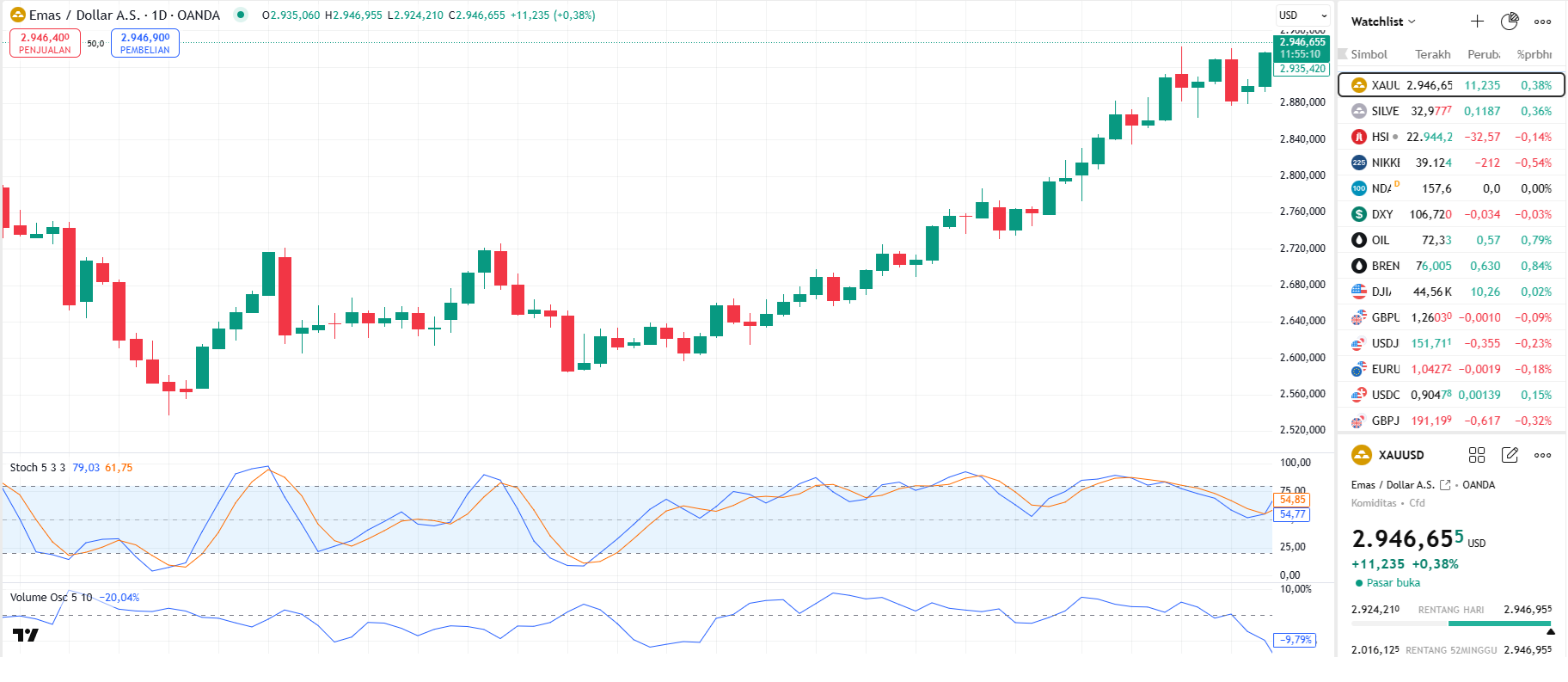The height and width of the screenshot is (682, 1568).
Task: Click the external link icon after Dollar A.S.
Action: [1445, 485]
